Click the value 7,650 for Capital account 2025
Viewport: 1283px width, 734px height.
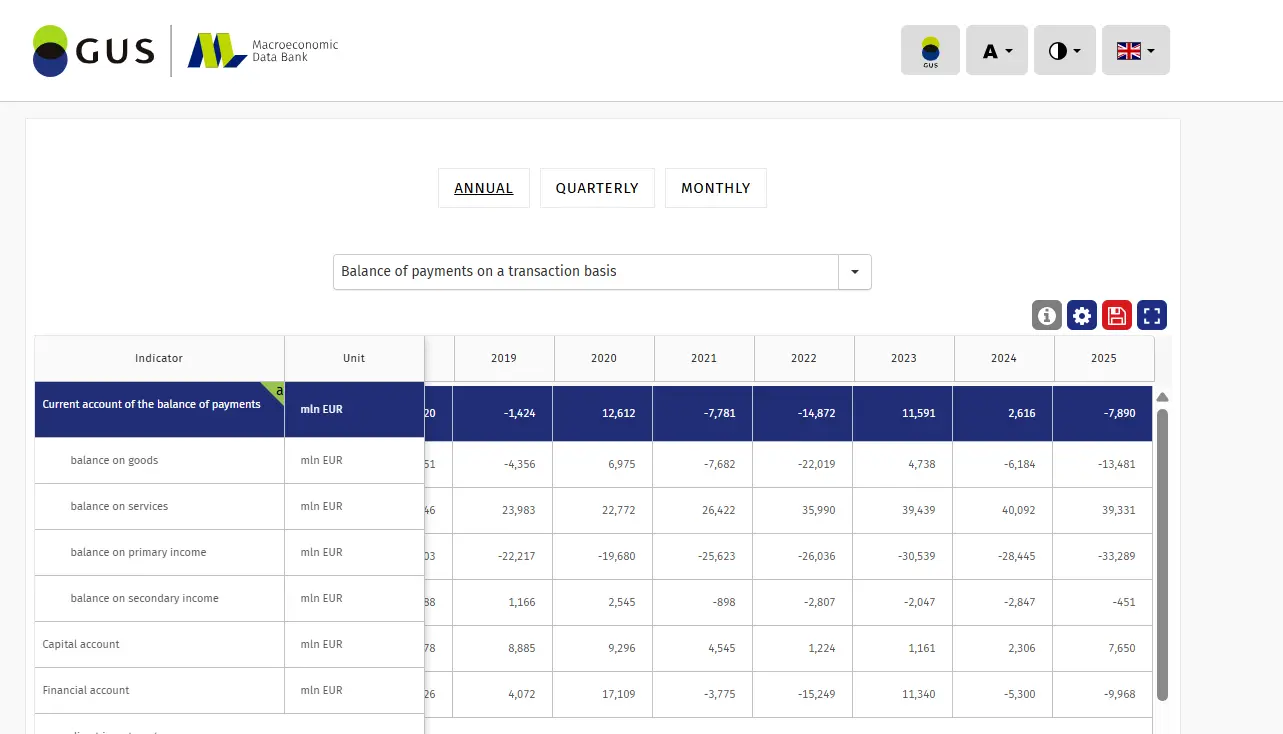[1121, 648]
